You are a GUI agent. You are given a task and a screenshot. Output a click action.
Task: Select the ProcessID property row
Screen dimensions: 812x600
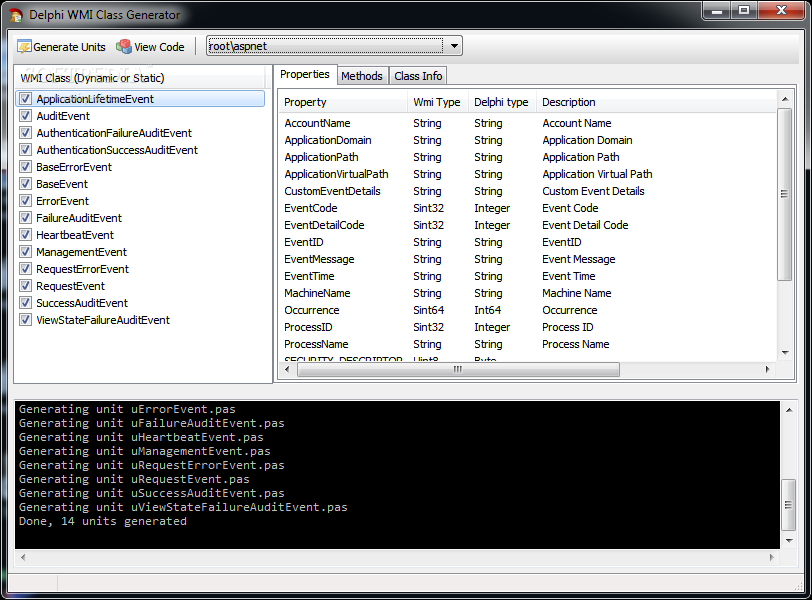(x=528, y=327)
